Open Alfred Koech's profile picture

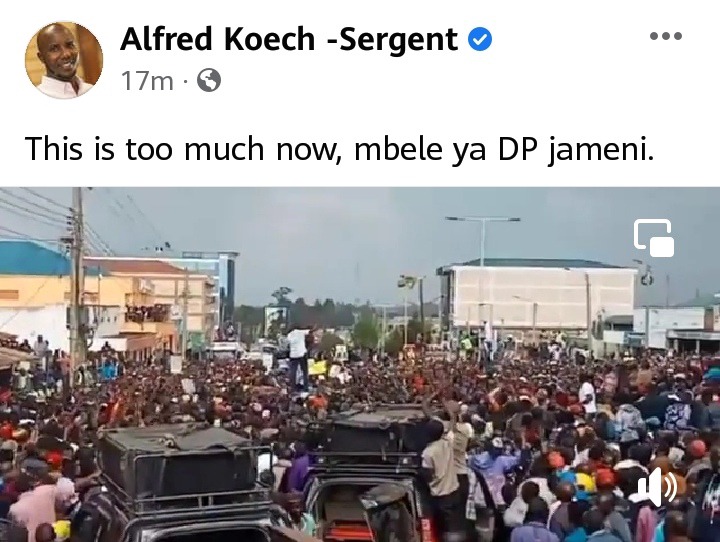click(x=64, y=60)
